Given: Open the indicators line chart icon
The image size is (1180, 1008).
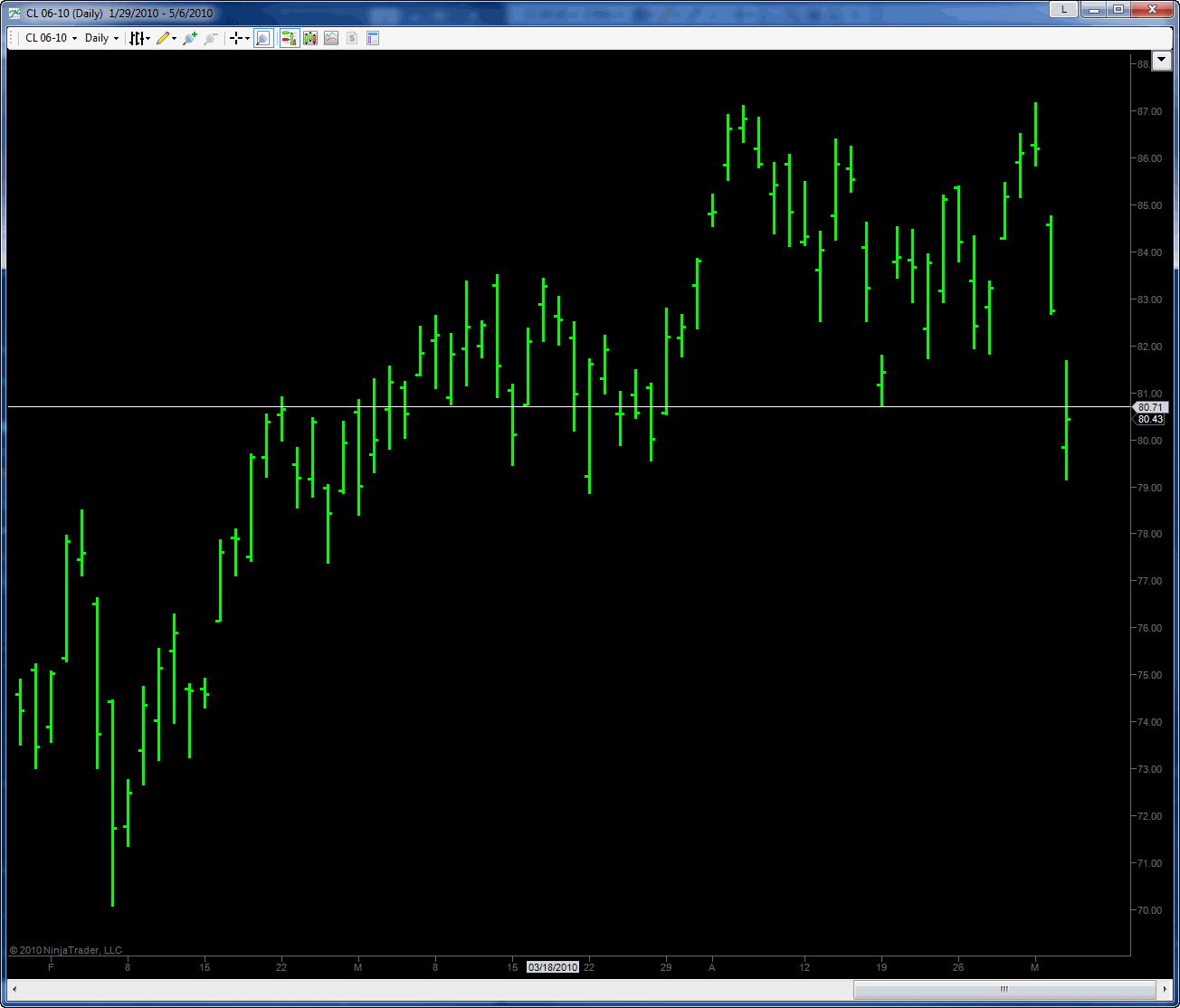Looking at the screenshot, I should pyautogui.click(x=331, y=38).
